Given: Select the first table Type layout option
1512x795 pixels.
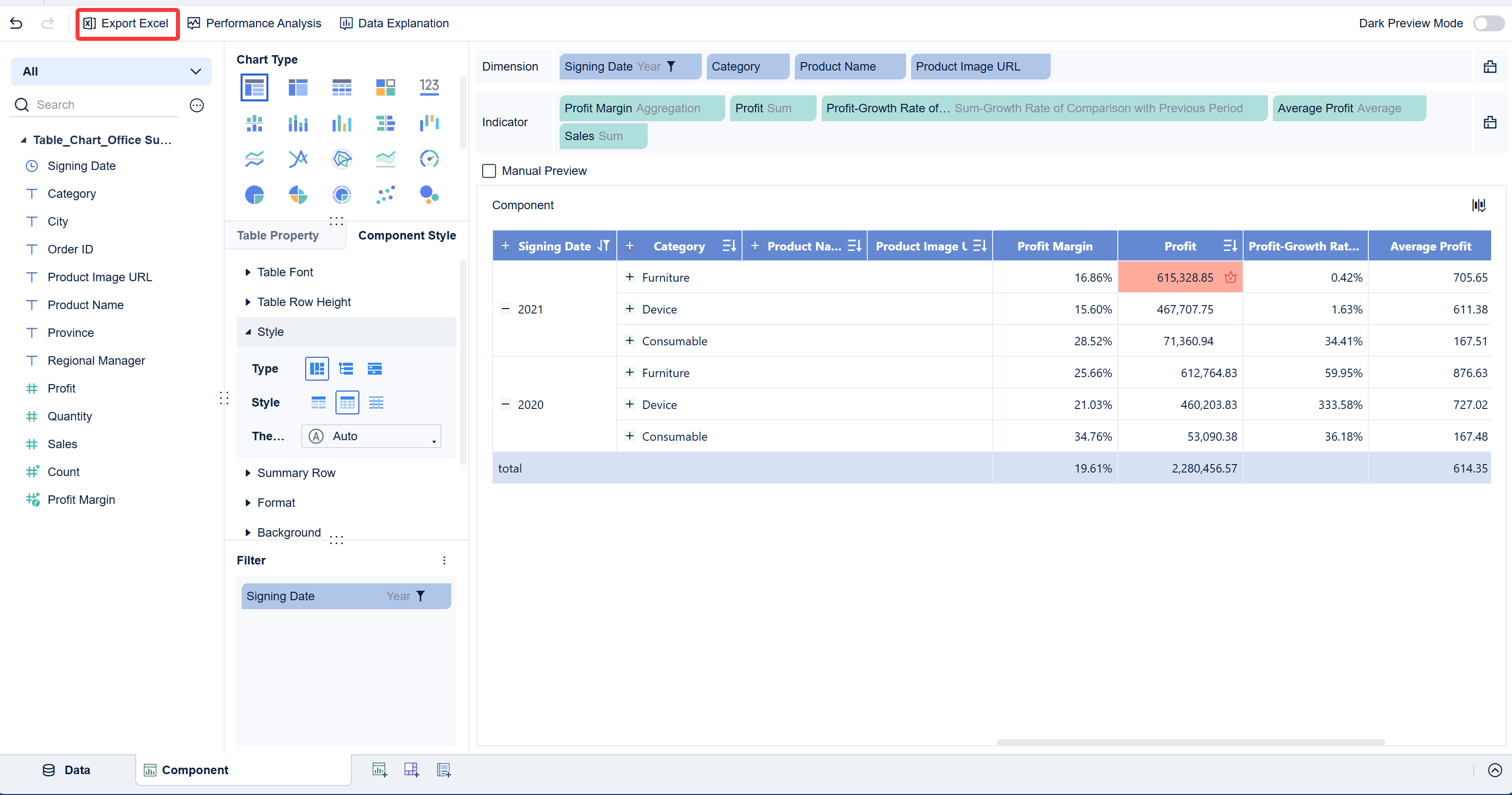Looking at the screenshot, I should (x=317, y=369).
